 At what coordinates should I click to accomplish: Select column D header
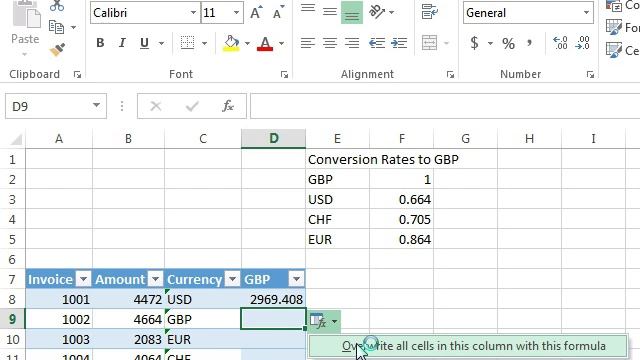tap(273, 139)
